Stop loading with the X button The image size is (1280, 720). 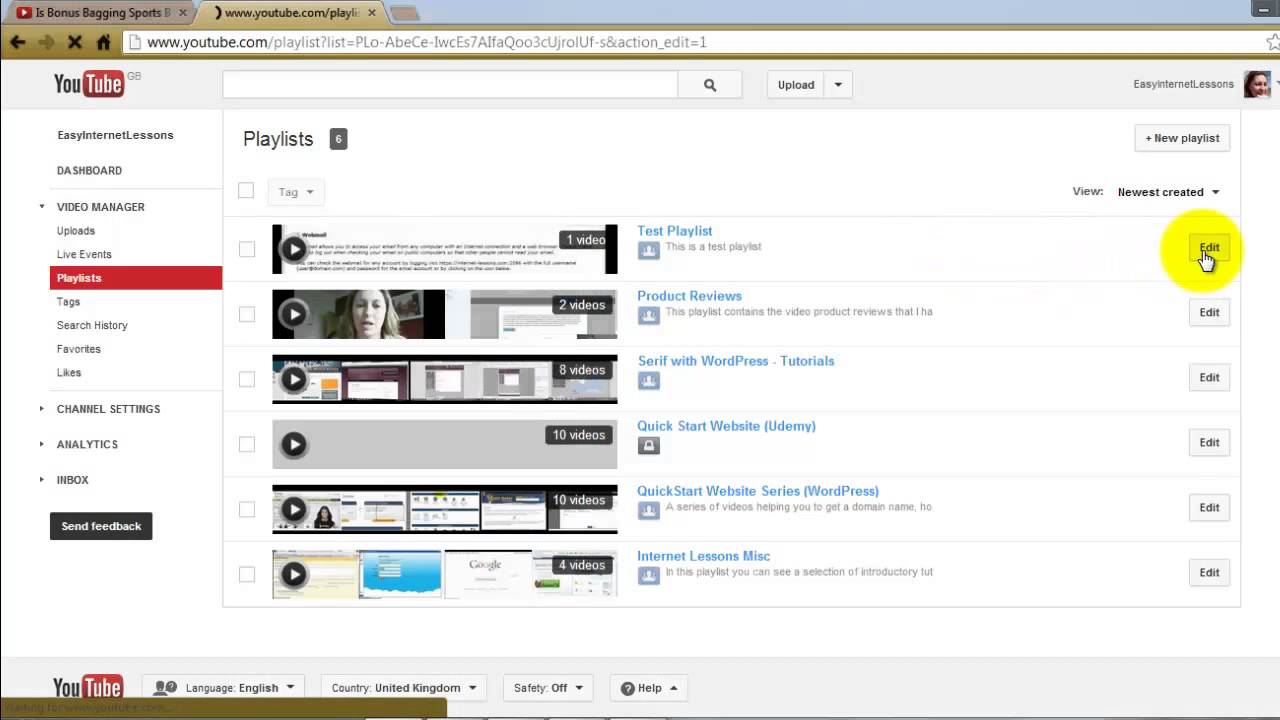tap(74, 42)
